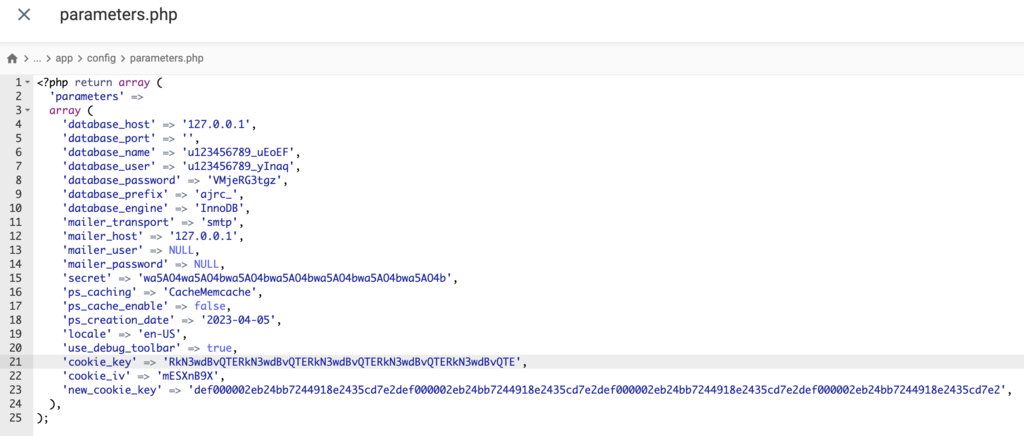The width and height of the screenshot is (1024, 436).
Task: Click the database_password value 'VMjeRG3tgz'
Action: tap(252, 180)
